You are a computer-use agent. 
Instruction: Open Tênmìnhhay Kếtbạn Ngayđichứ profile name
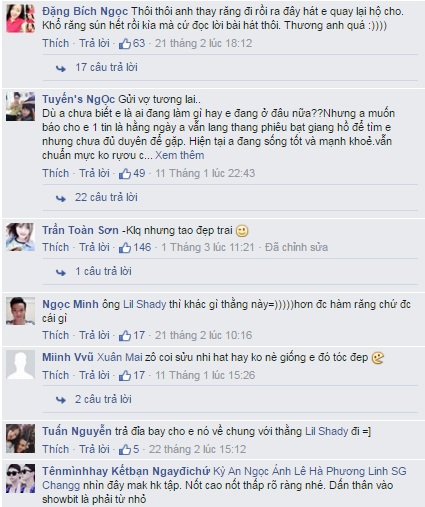coord(126,471)
